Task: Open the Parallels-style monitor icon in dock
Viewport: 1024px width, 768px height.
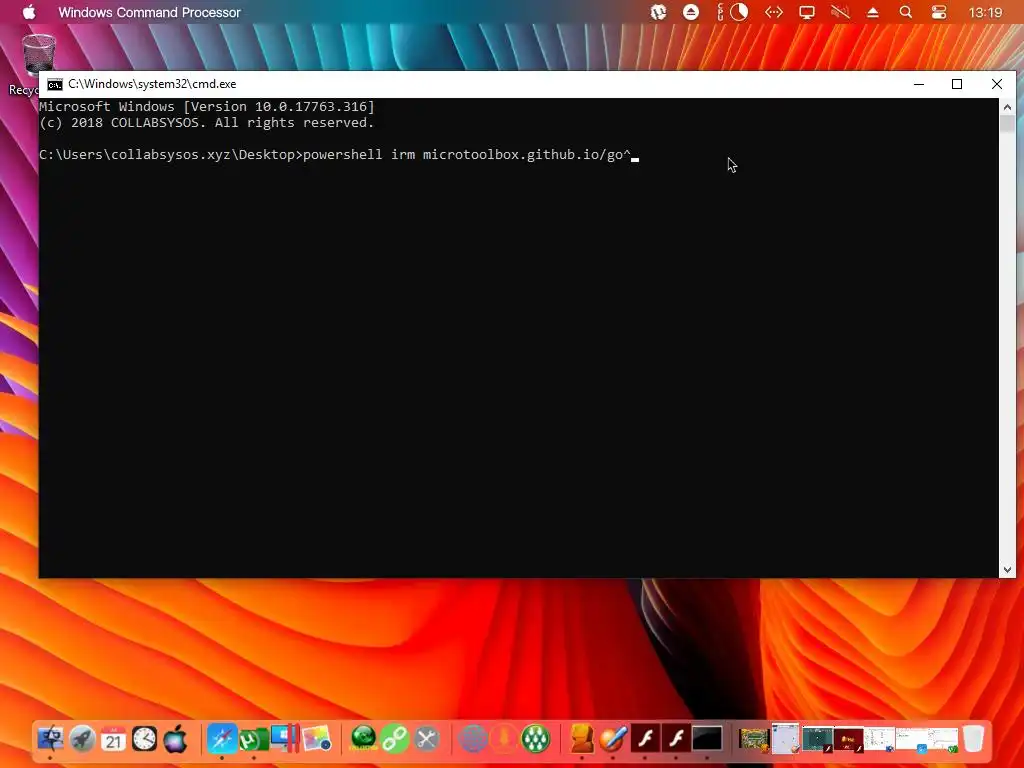Action: pos(285,739)
